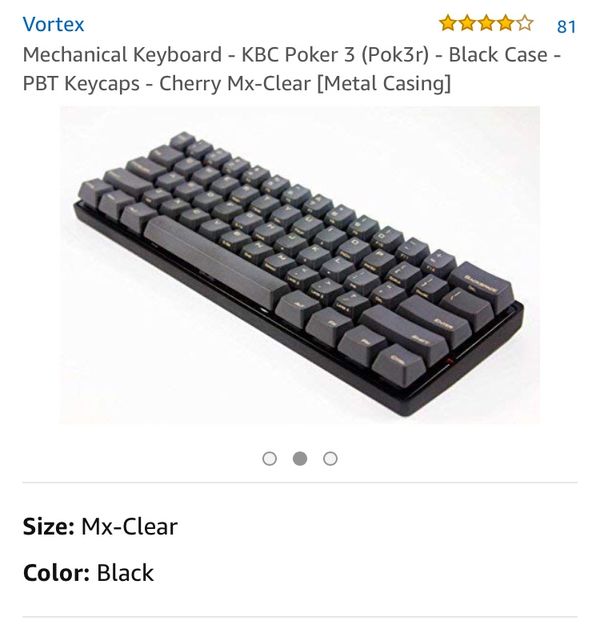The height and width of the screenshot is (644, 600).
Task: Select the first image carousel dot
Action: coord(269,458)
